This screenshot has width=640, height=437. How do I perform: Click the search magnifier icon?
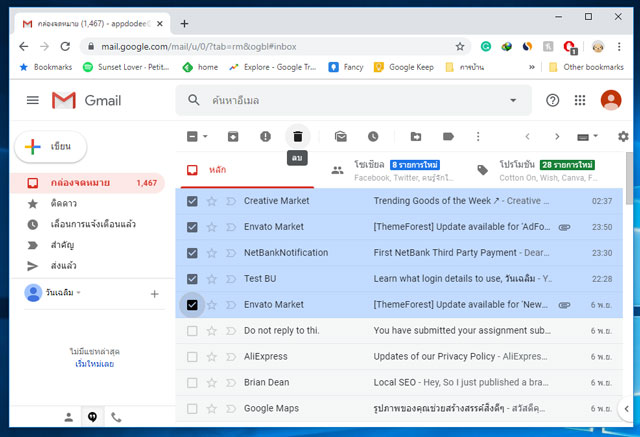click(193, 100)
